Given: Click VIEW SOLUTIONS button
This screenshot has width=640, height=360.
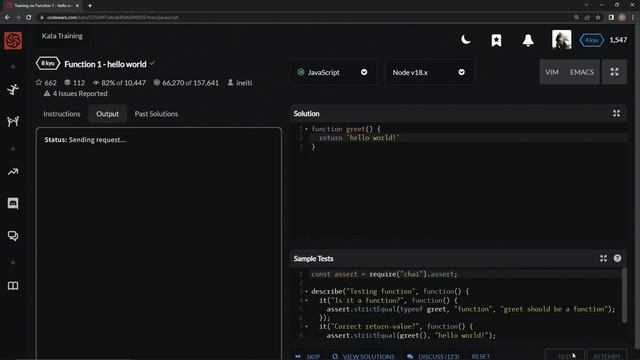Looking at the screenshot, I should tap(364, 356).
